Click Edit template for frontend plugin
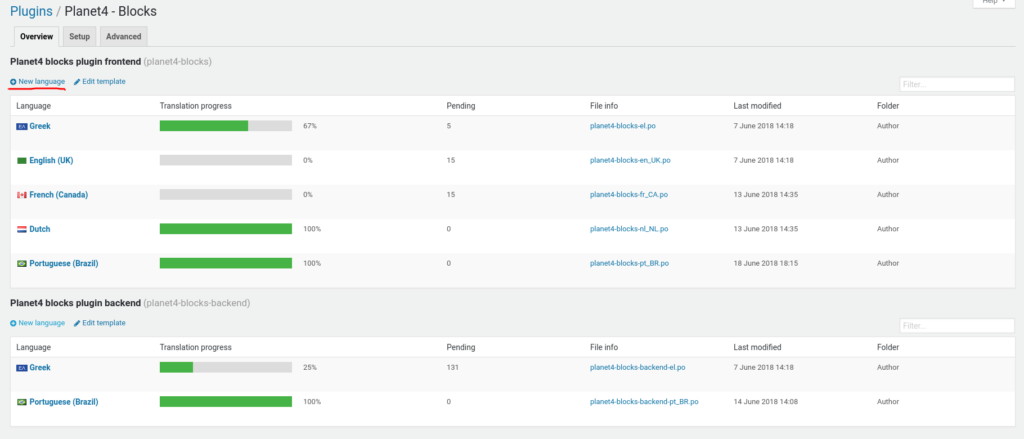The height and width of the screenshot is (439, 1024). point(99,82)
